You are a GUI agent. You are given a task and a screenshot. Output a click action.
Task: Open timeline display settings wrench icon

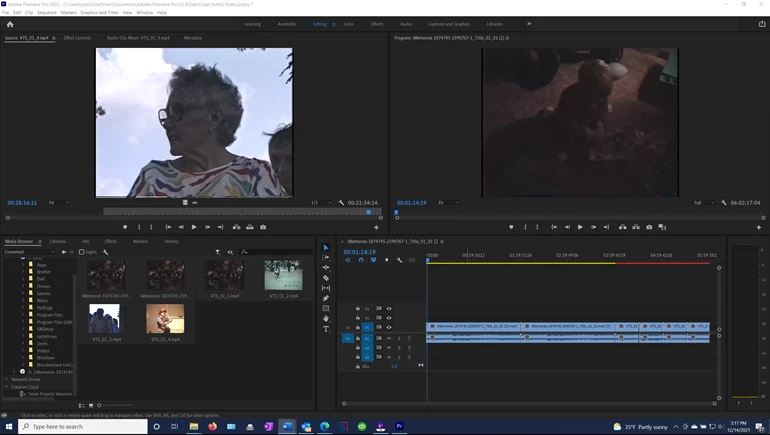tap(399, 260)
